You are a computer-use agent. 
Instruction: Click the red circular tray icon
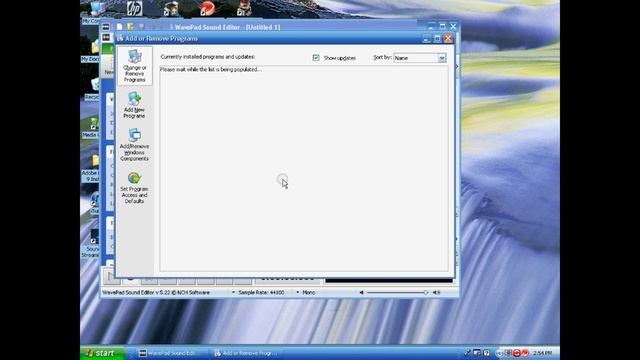coord(517,353)
